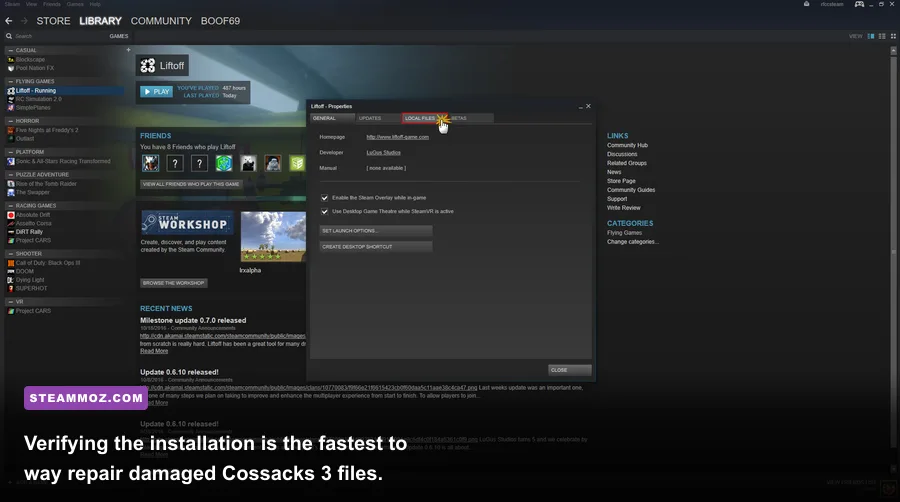The width and height of the screenshot is (900, 502).
Task: Open the COMMUNITY section
Action: coord(161,21)
